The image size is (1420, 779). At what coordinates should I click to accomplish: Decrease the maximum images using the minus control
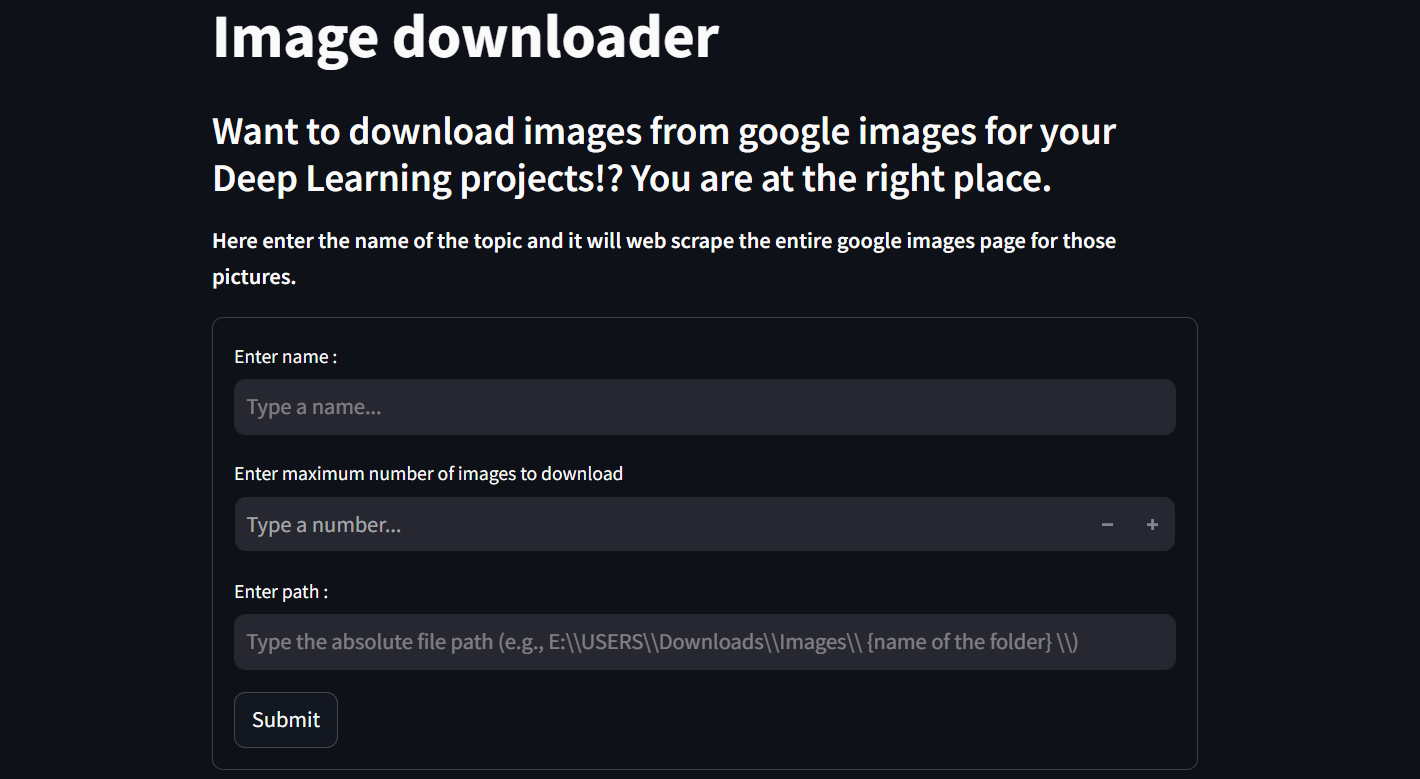click(1107, 524)
